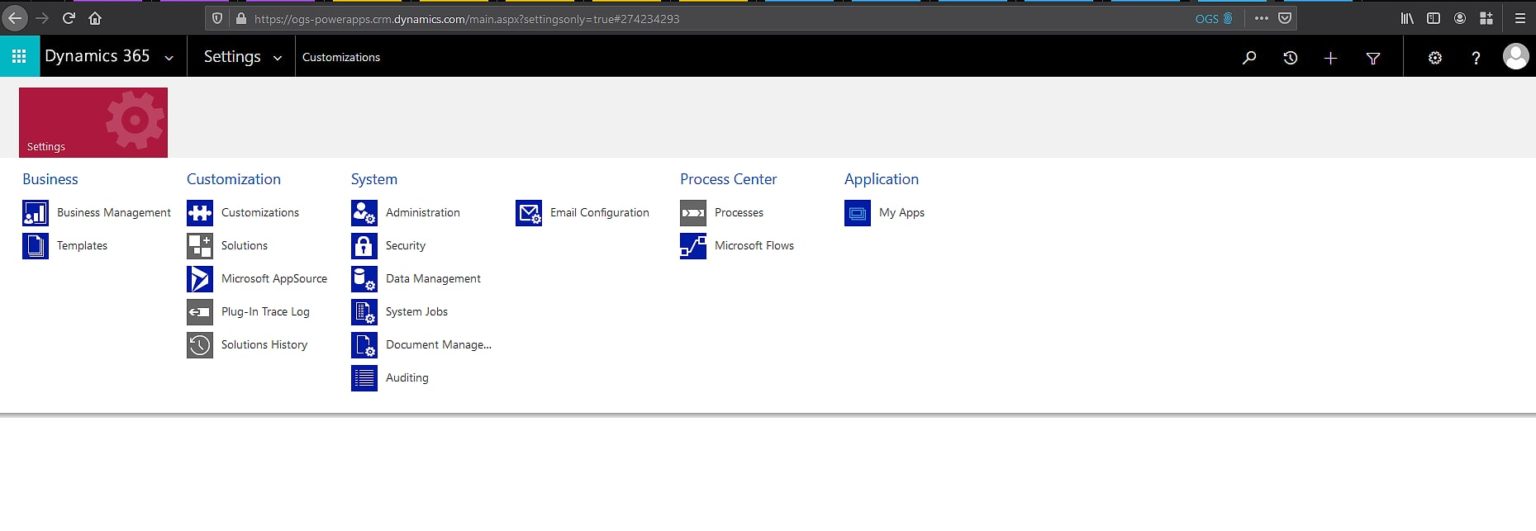
Task: Open the Plug-In Trace Log link
Action: (x=265, y=312)
